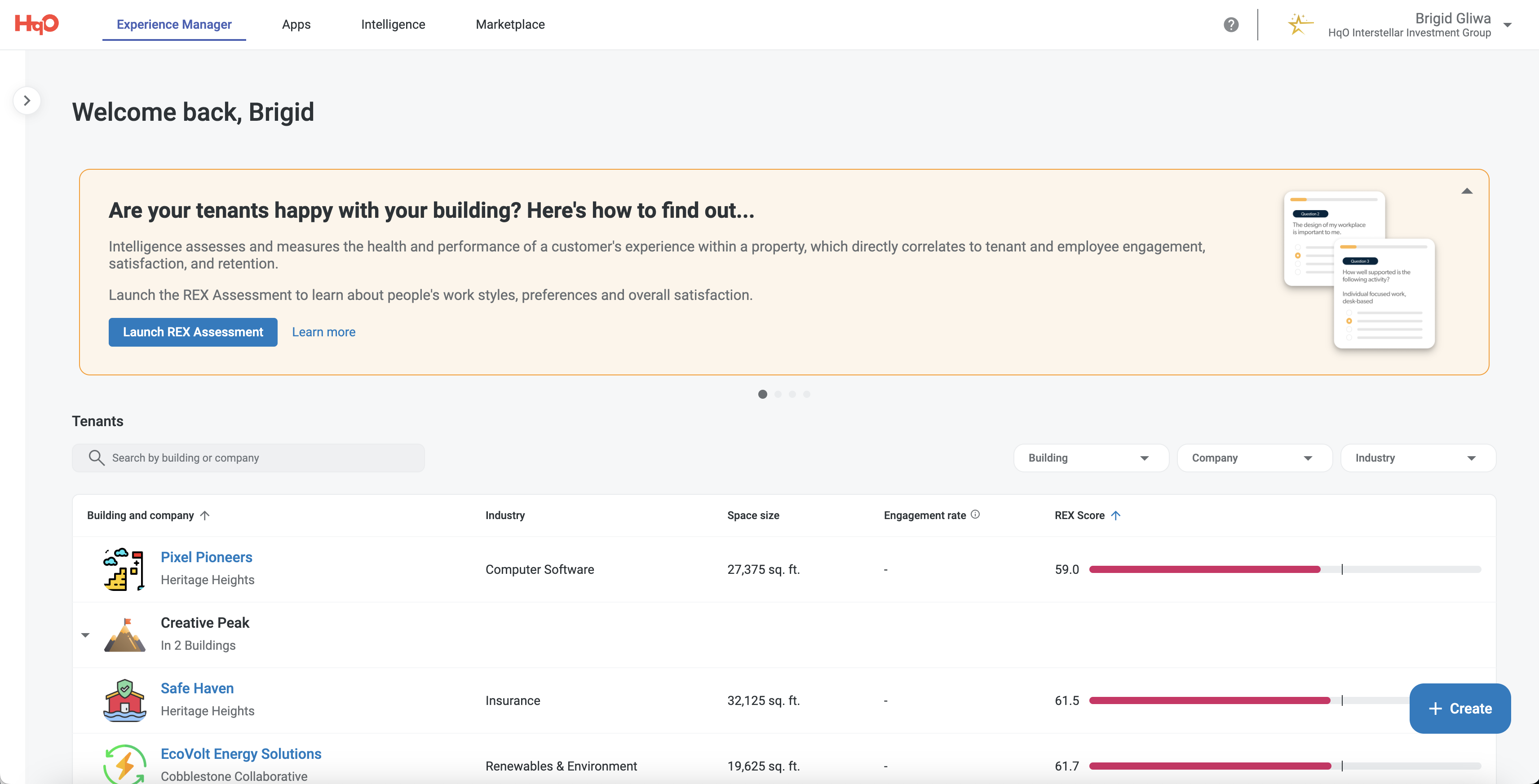Click Launch REX Assessment button
Screen dimensions: 1539x784
point(192,332)
